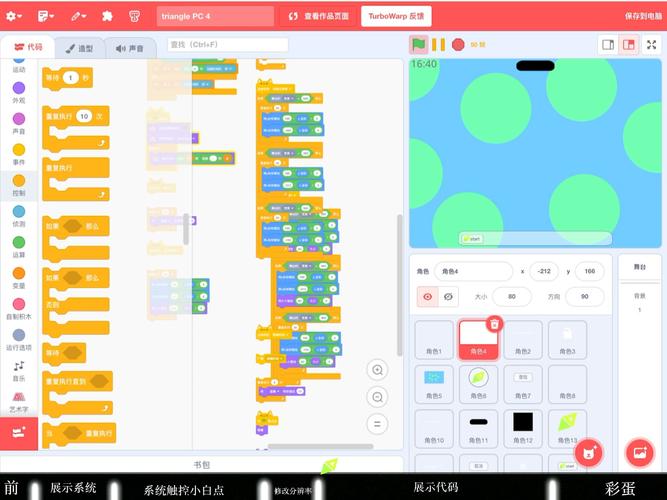Select the Control block category
Image resolution: width=667 pixels, height=500 pixels.
19,185
